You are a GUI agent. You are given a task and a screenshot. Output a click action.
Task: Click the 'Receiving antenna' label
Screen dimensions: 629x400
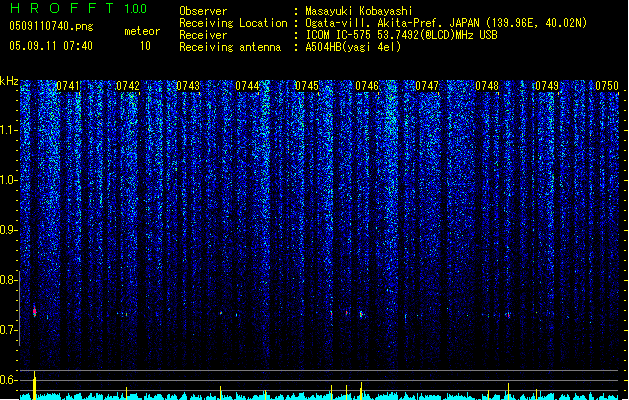pos(230,47)
